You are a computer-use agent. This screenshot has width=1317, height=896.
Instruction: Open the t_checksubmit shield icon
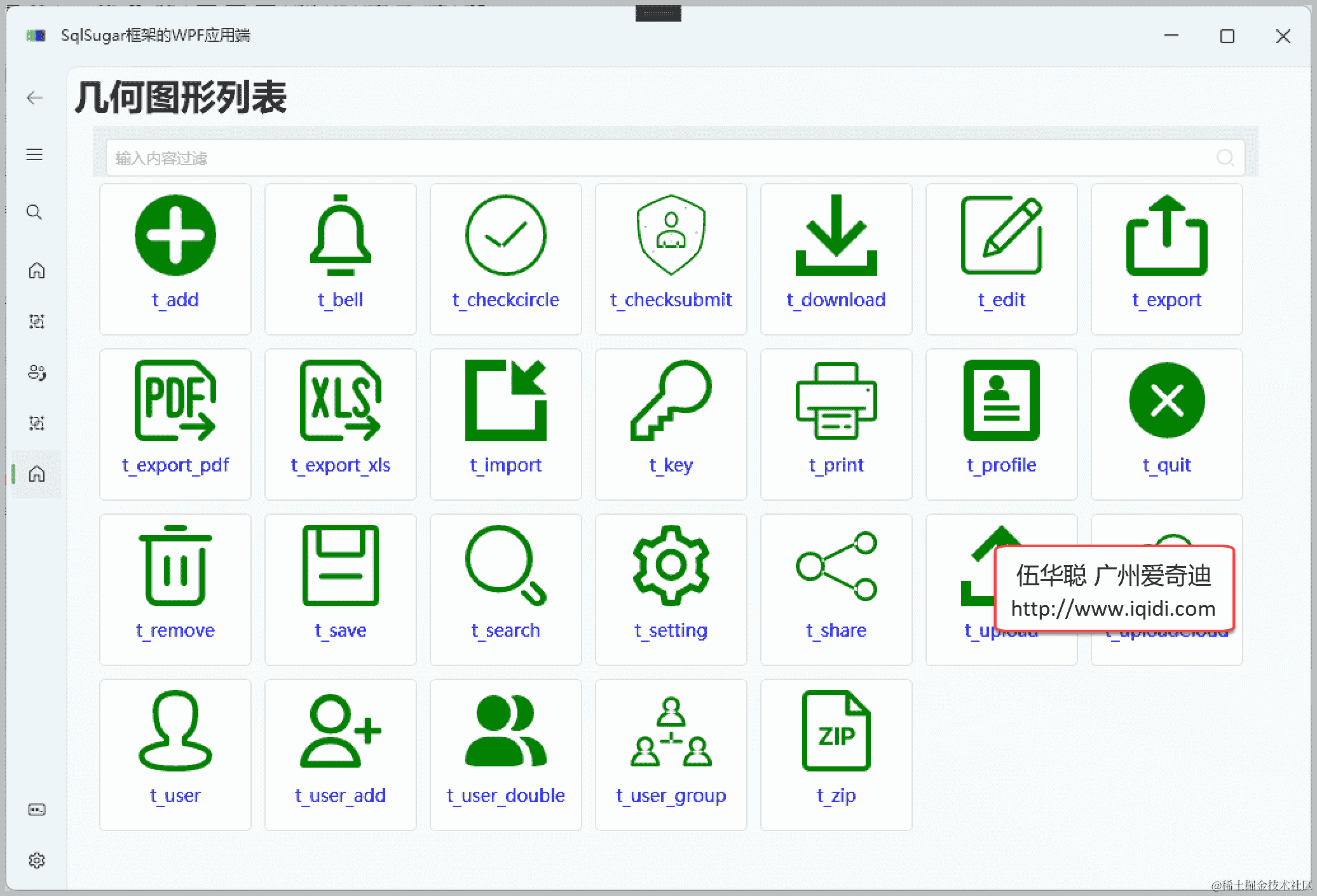pyautogui.click(x=671, y=235)
